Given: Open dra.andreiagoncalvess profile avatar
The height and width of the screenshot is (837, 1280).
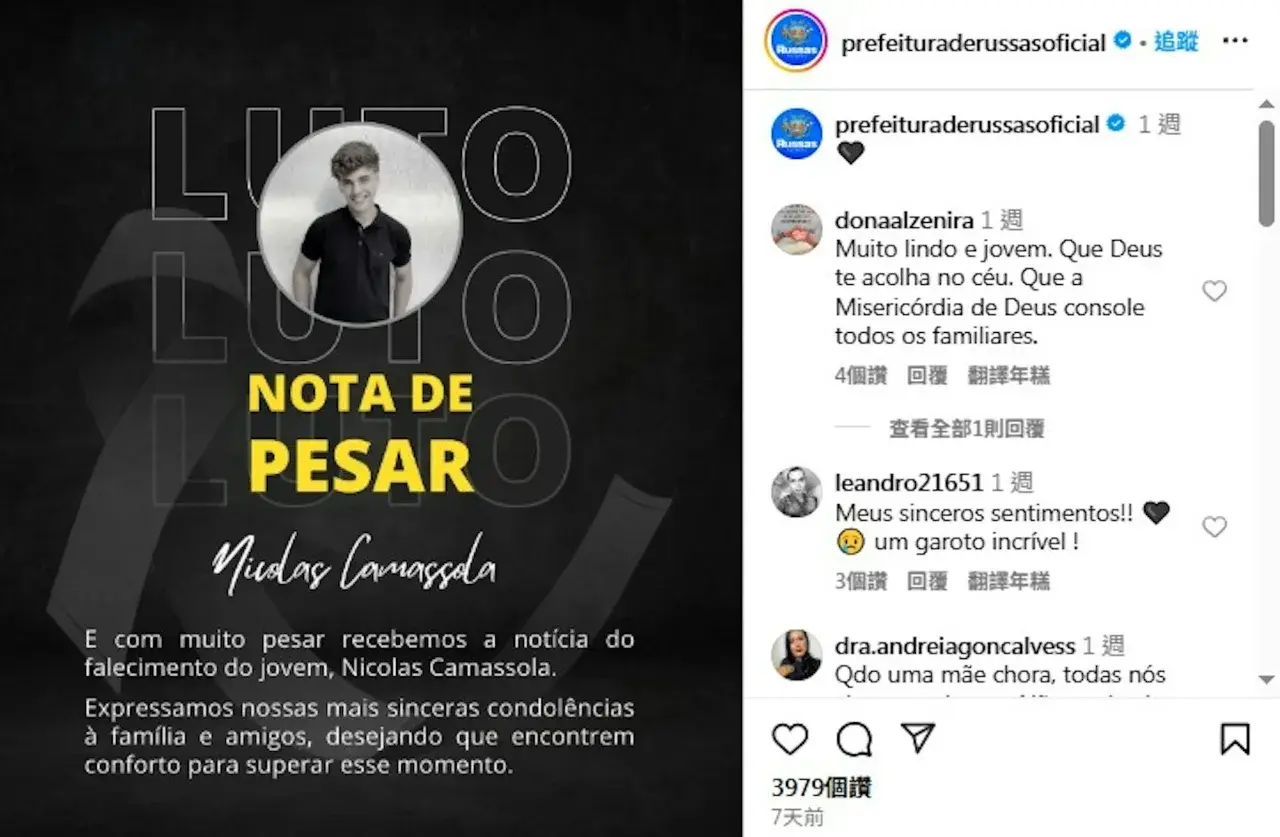Looking at the screenshot, I should [797, 655].
